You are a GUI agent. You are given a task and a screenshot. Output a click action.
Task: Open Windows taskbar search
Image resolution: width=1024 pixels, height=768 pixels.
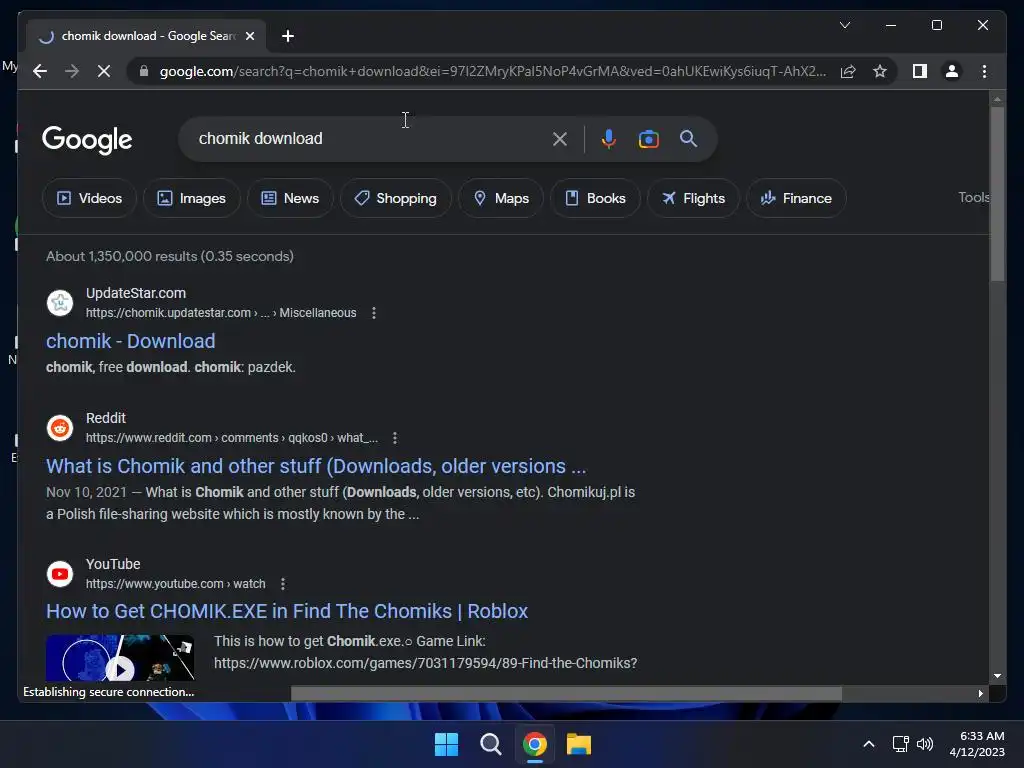coord(490,744)
